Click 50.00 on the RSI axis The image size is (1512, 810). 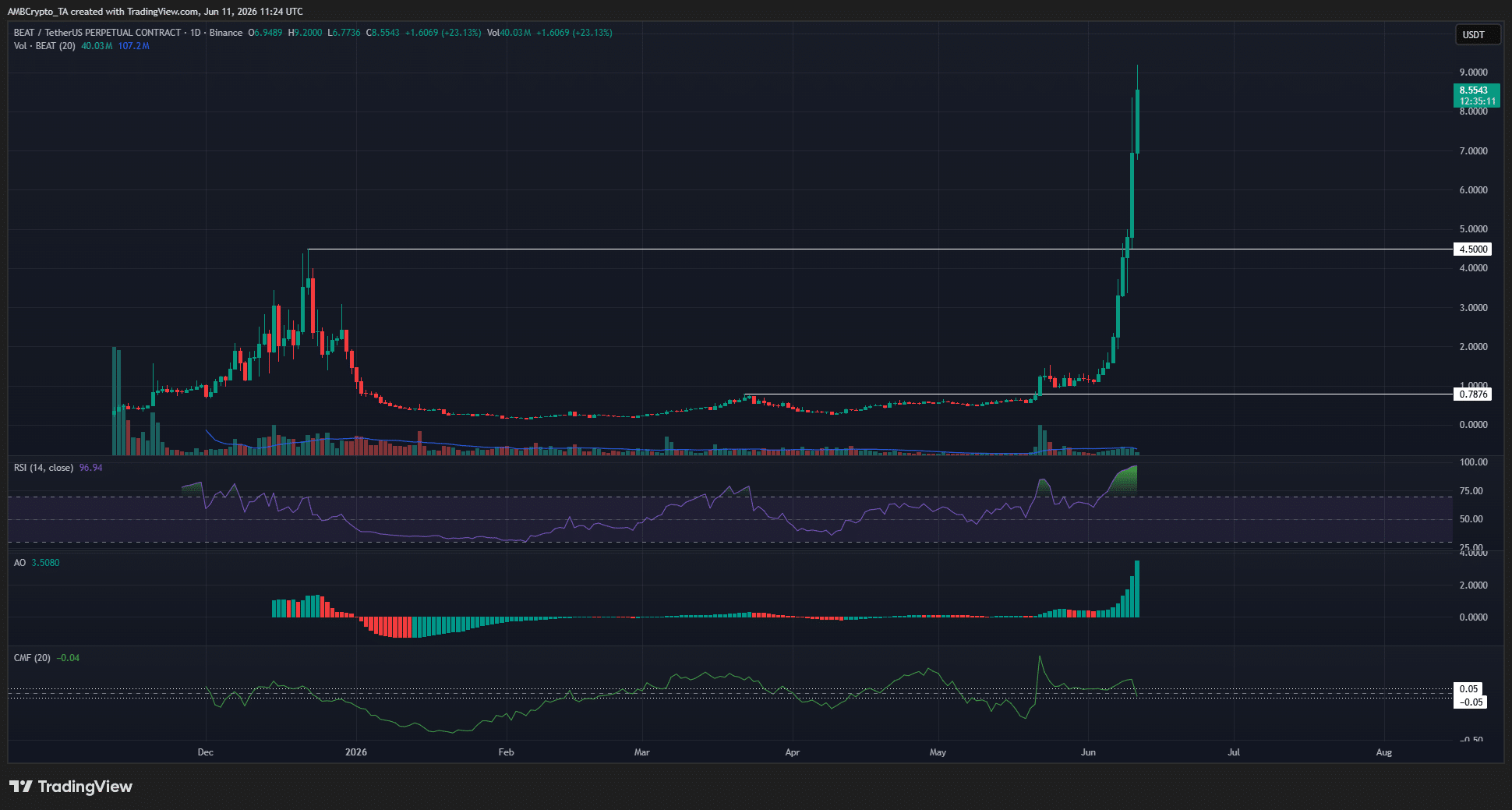(1471, 519)
